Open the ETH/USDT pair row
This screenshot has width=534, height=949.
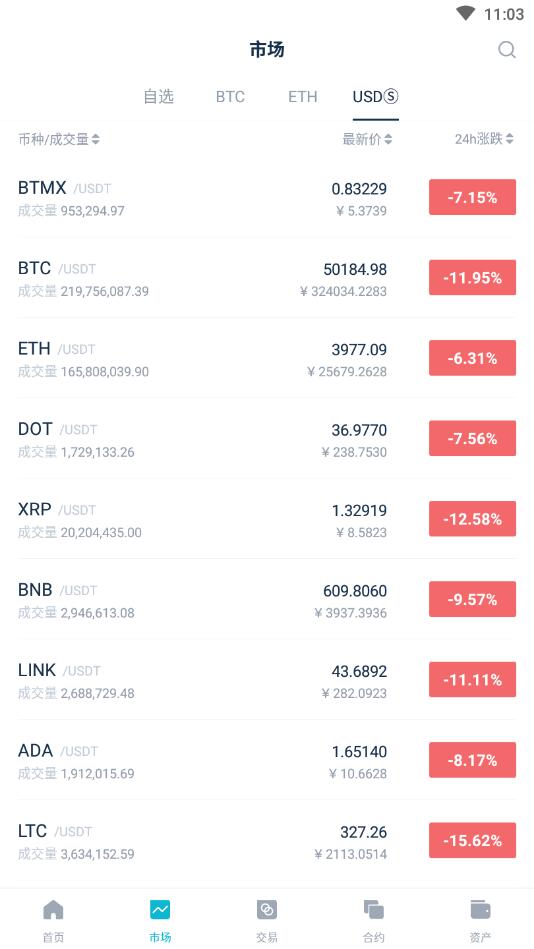pos(267,359)
